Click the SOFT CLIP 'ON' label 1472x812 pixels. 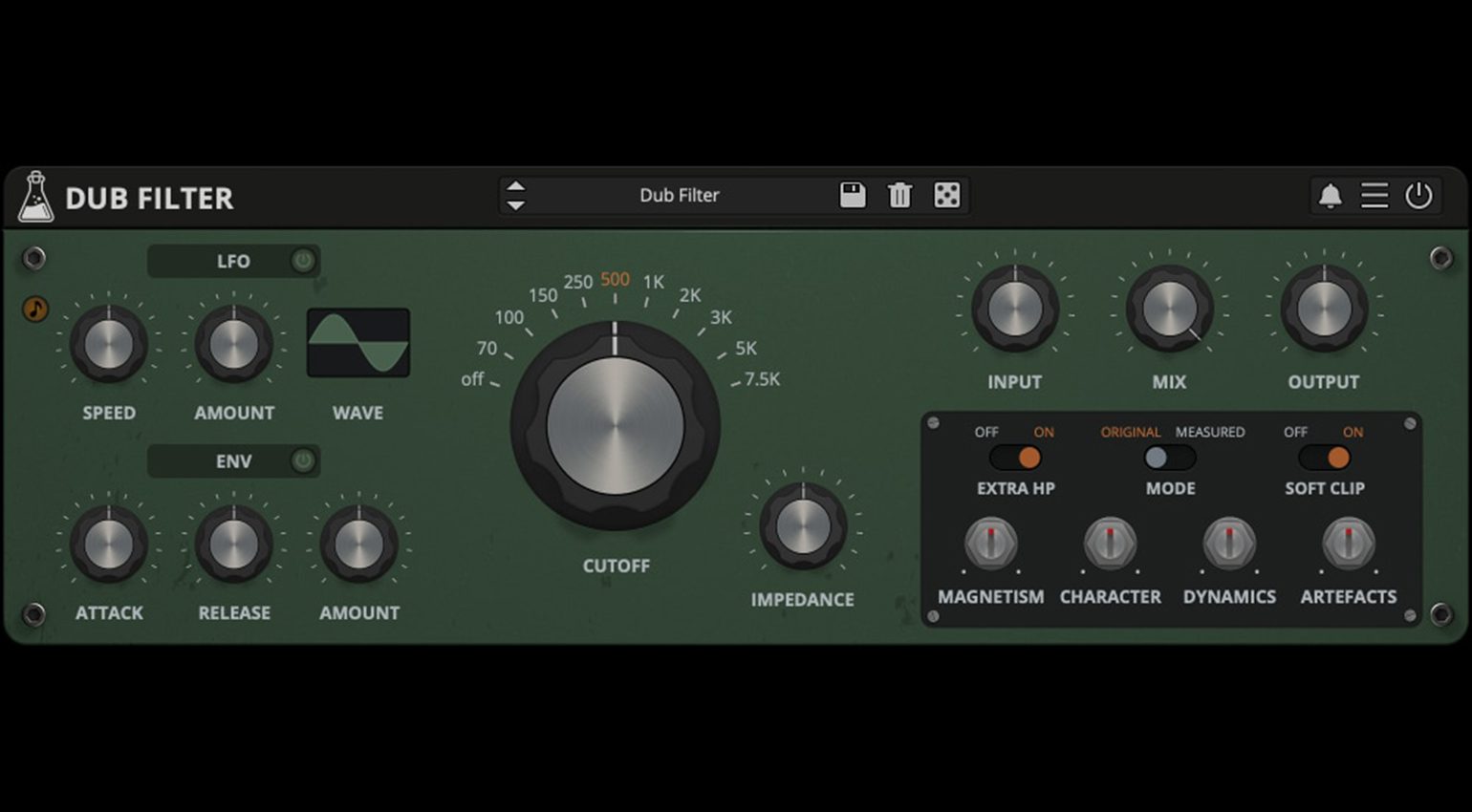pyautogui.click(x=1353, y=432)
